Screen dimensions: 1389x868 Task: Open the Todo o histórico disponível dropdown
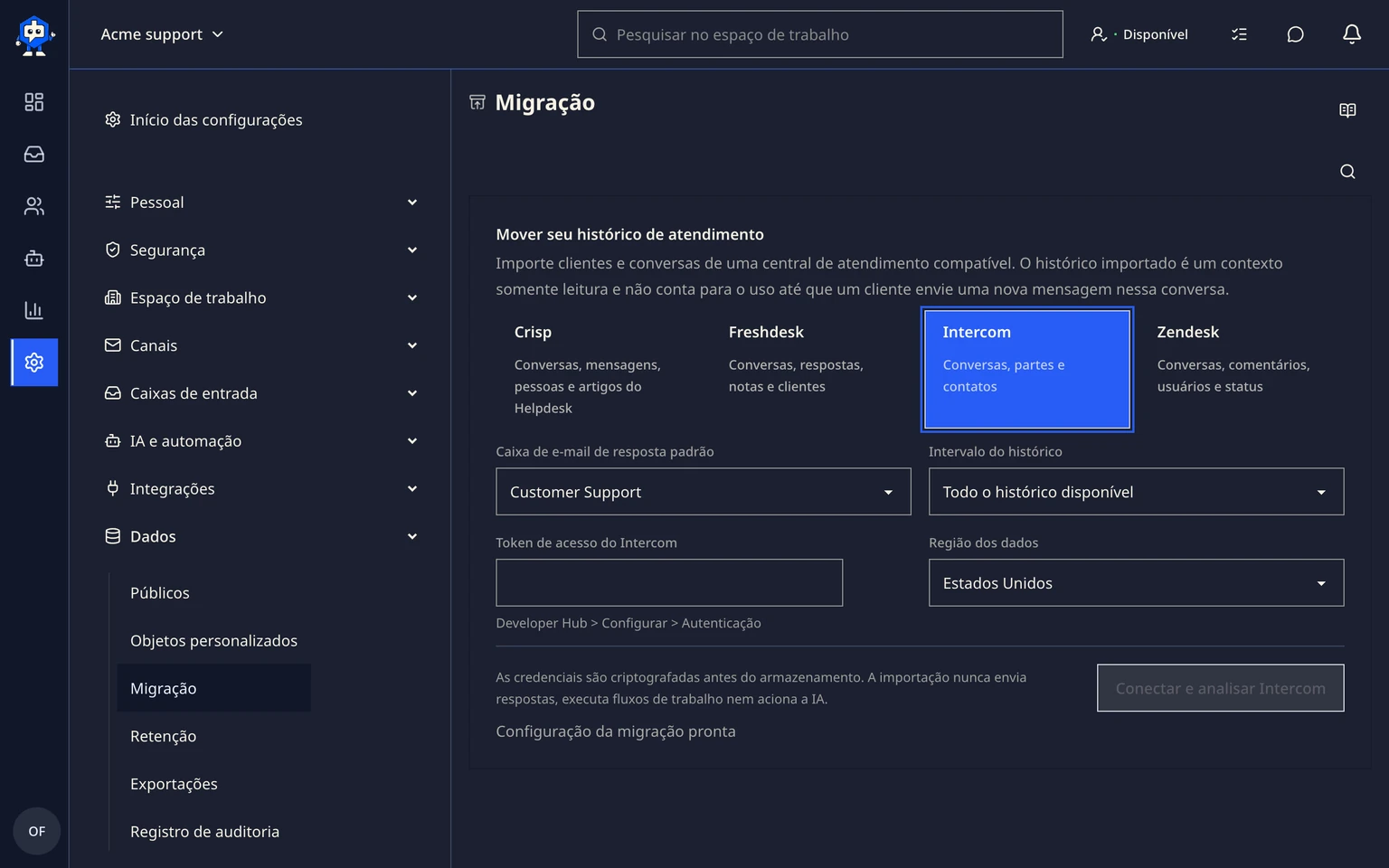[1137, 492]
